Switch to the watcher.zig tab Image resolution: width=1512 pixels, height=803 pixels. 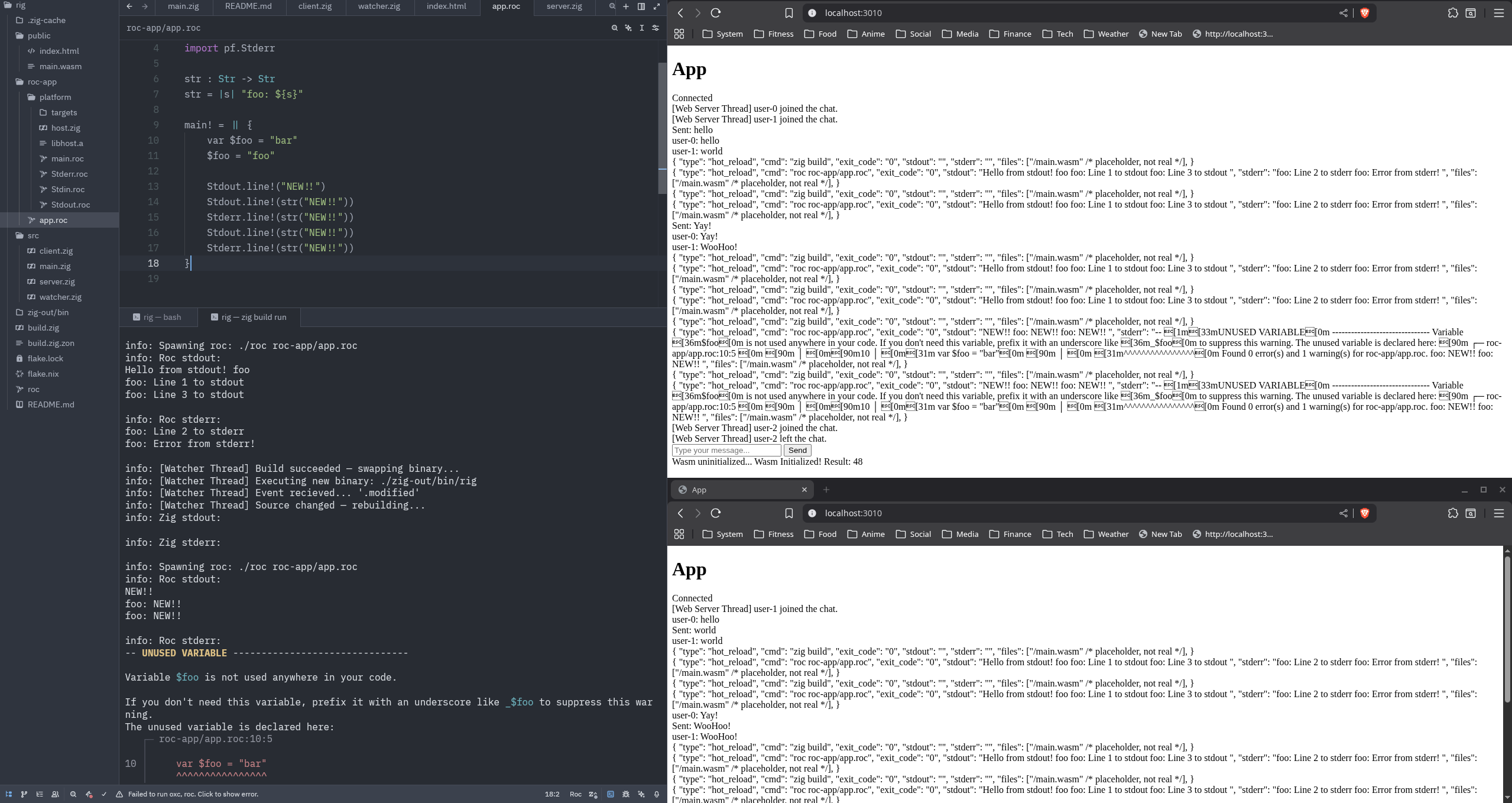coord(379,7)
